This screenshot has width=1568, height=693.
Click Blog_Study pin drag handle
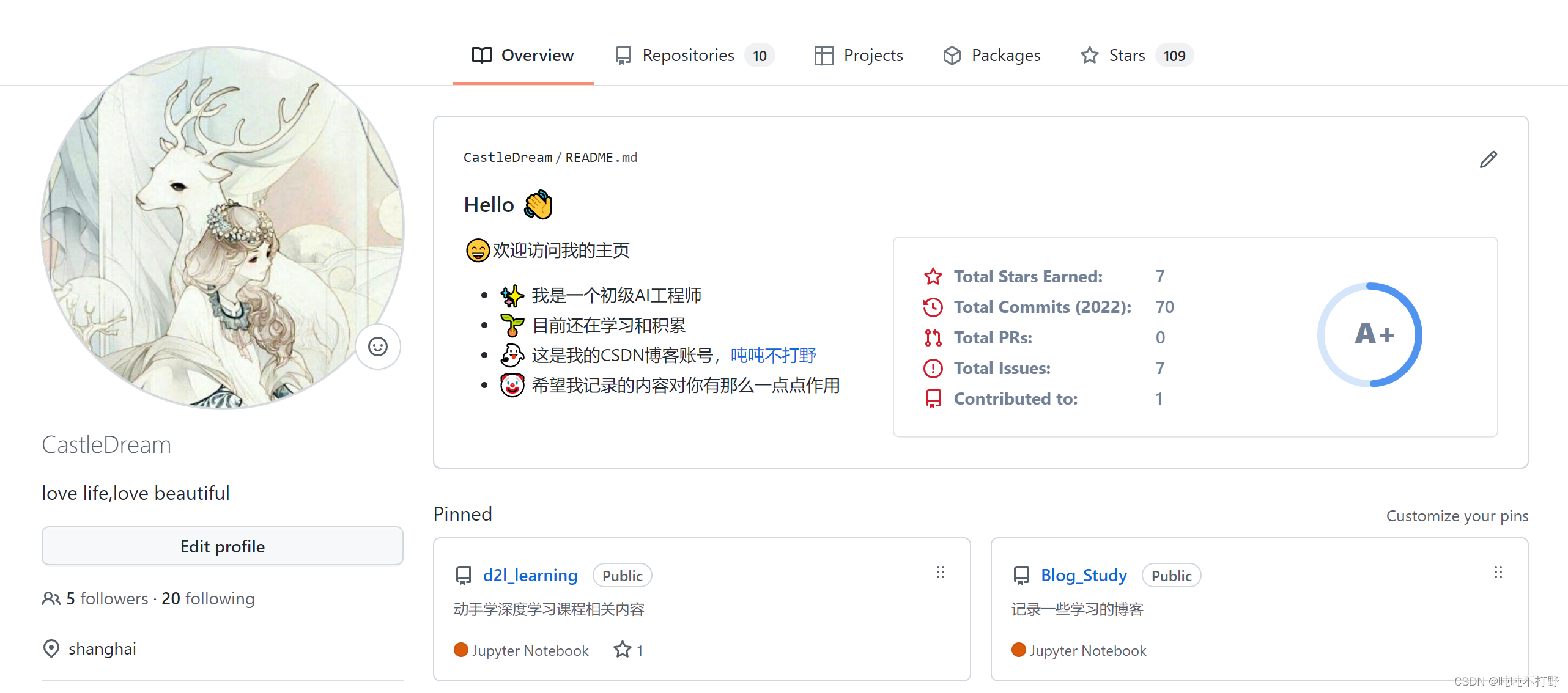tap(1498, 573)
